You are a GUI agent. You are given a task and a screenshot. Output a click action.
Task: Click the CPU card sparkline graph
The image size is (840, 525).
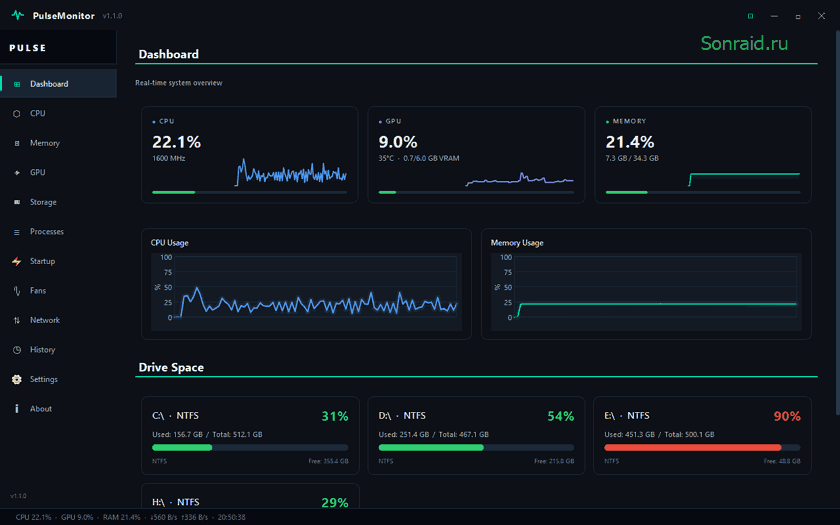coord(291,172)
